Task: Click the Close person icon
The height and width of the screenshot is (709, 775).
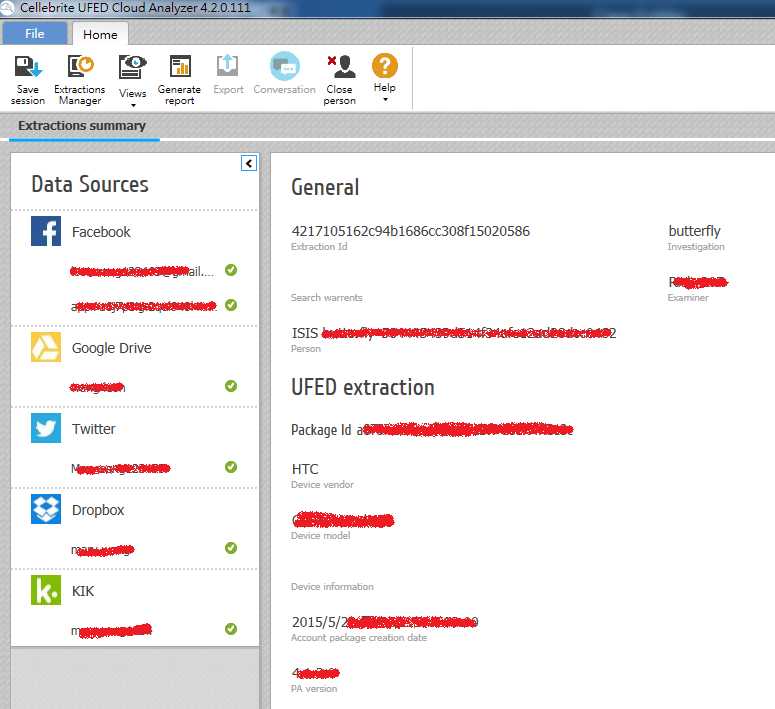Action: [x=341, y=66]
